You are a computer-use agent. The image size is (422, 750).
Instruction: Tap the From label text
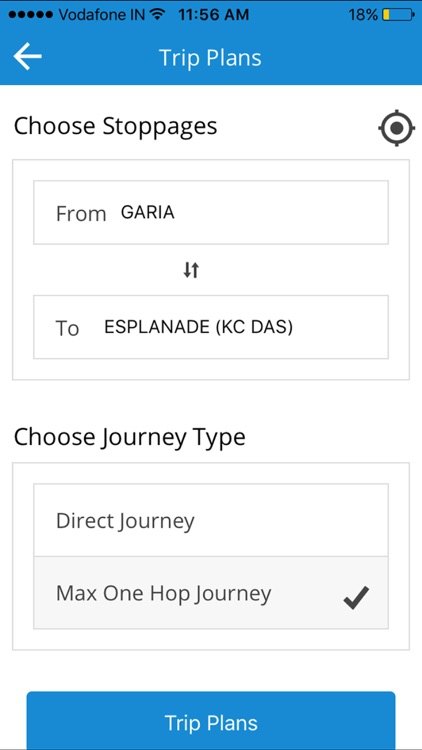coord(81,213)
